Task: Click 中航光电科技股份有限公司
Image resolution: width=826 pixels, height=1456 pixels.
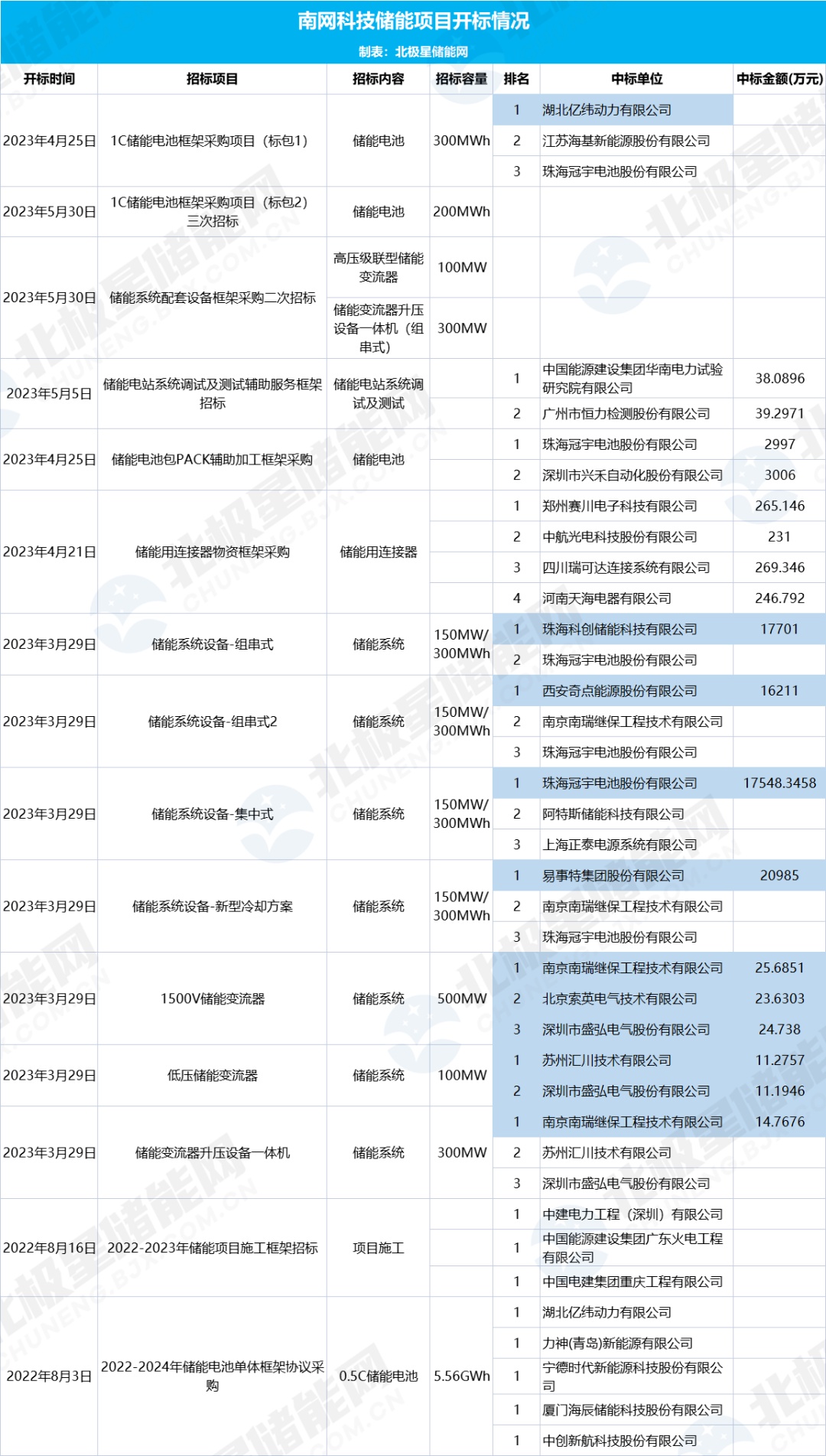Action: (x=619, y=537)
